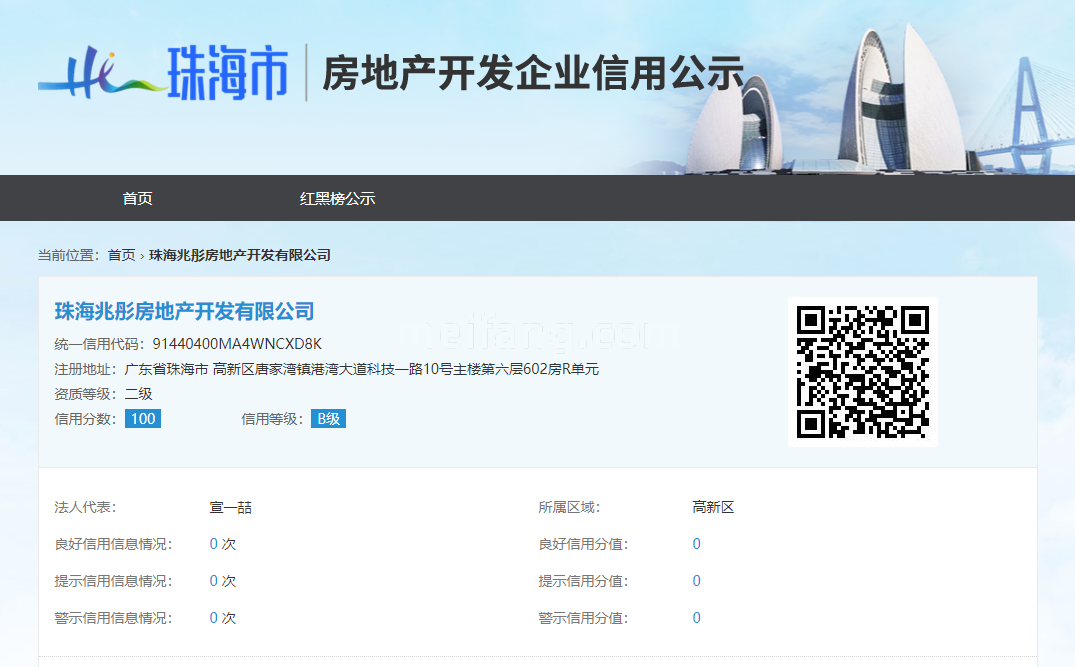Open the 首页 navigation menu item

(137, 198)
